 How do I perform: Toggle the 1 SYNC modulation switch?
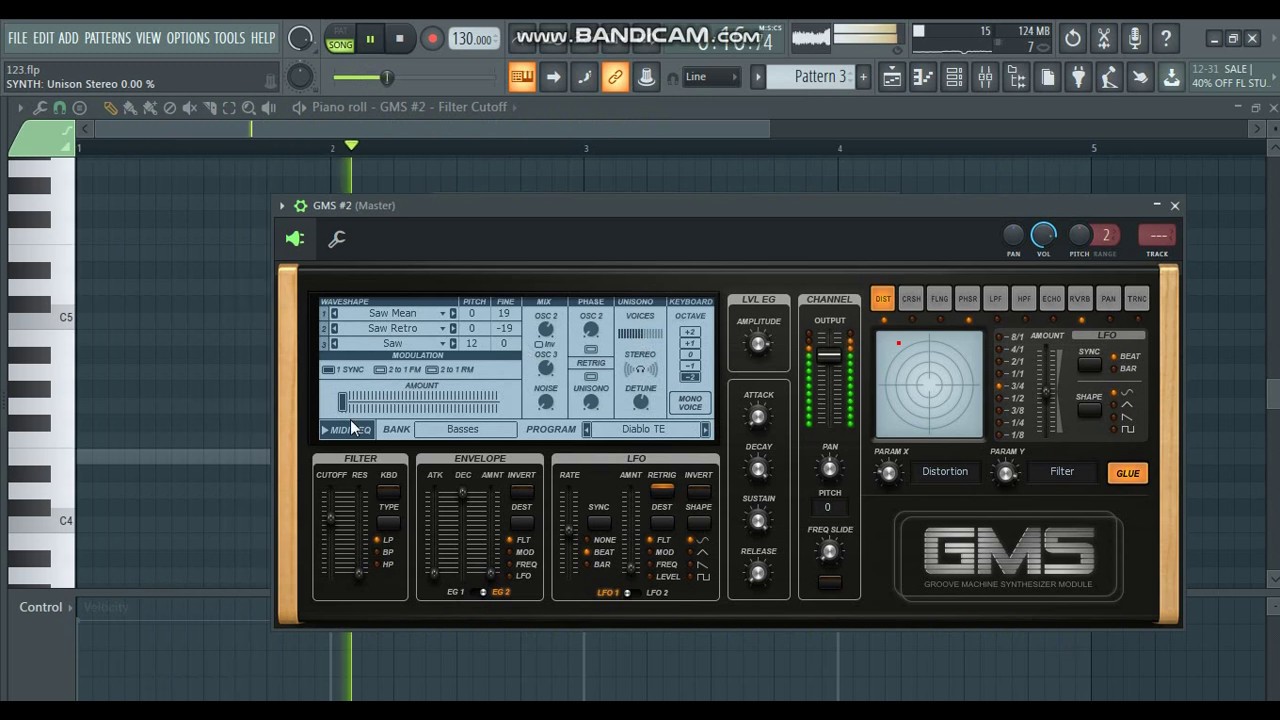[328, 370]
